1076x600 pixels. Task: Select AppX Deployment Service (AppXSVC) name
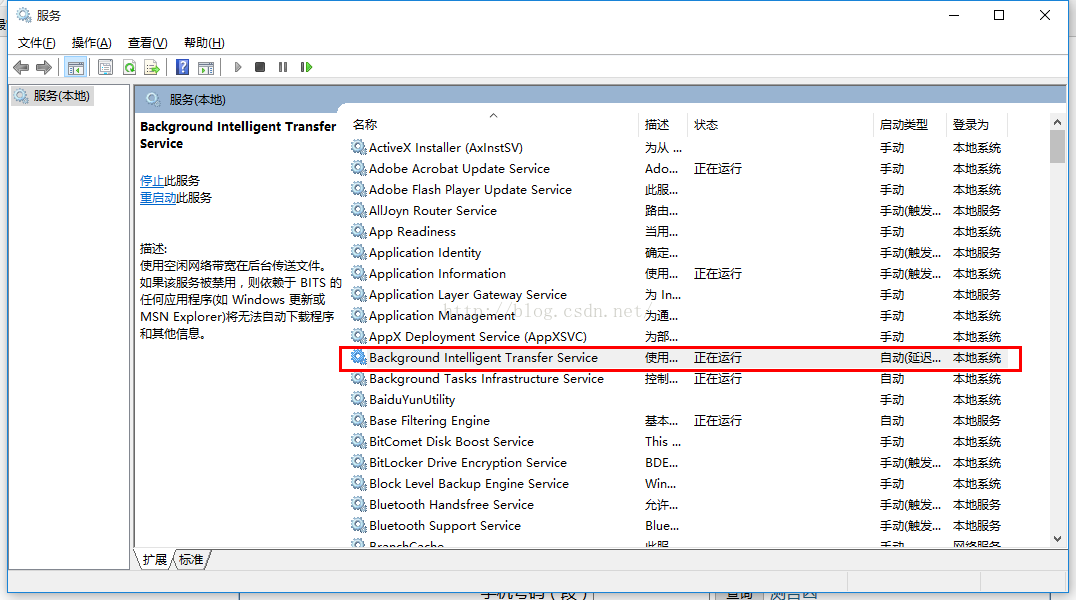(x=478, y=336)
